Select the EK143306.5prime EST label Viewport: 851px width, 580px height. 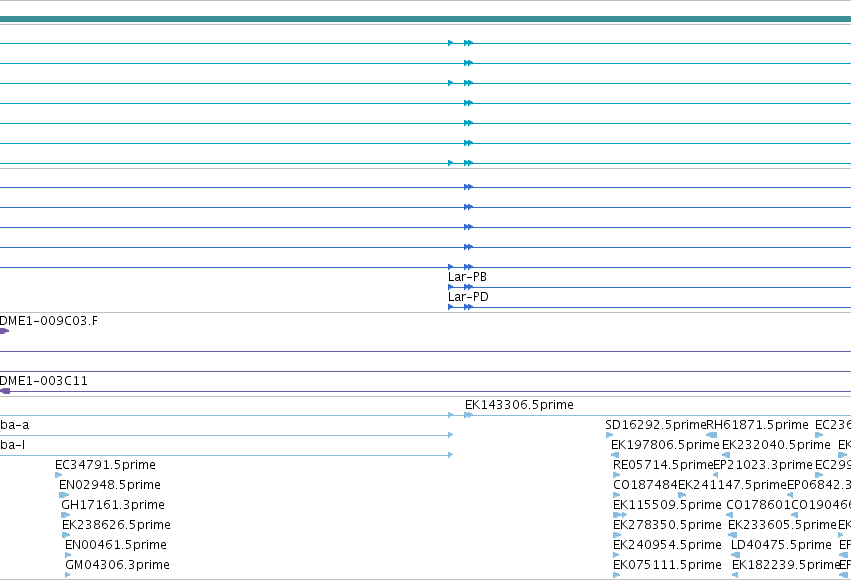coord(519,405)
